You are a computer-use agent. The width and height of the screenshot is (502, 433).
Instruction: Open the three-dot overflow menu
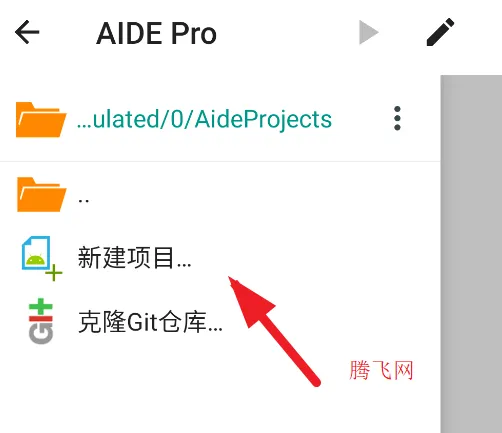(x=397, y=118)
